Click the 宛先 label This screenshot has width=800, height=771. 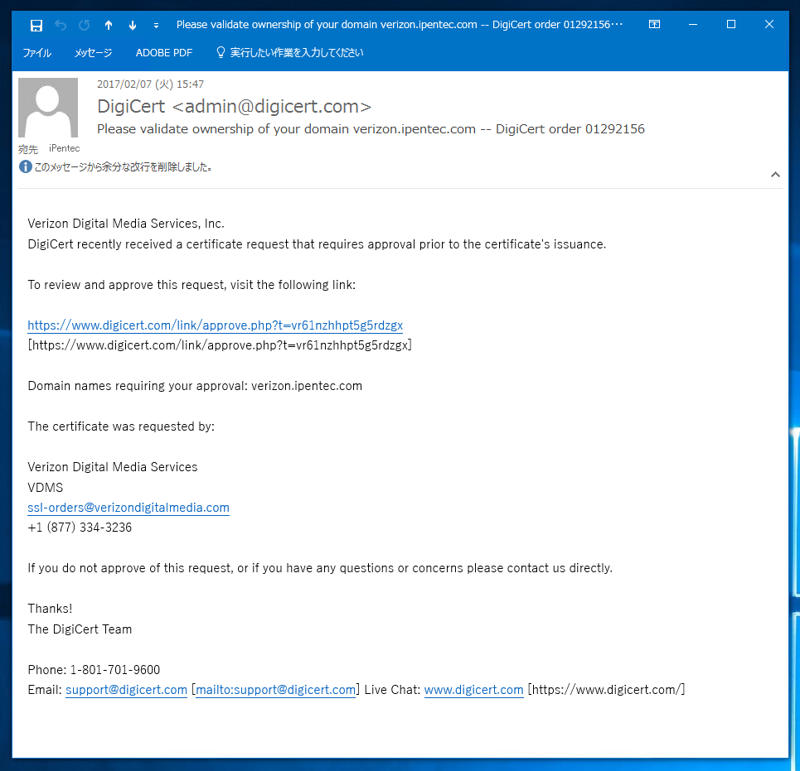[28, 149]
